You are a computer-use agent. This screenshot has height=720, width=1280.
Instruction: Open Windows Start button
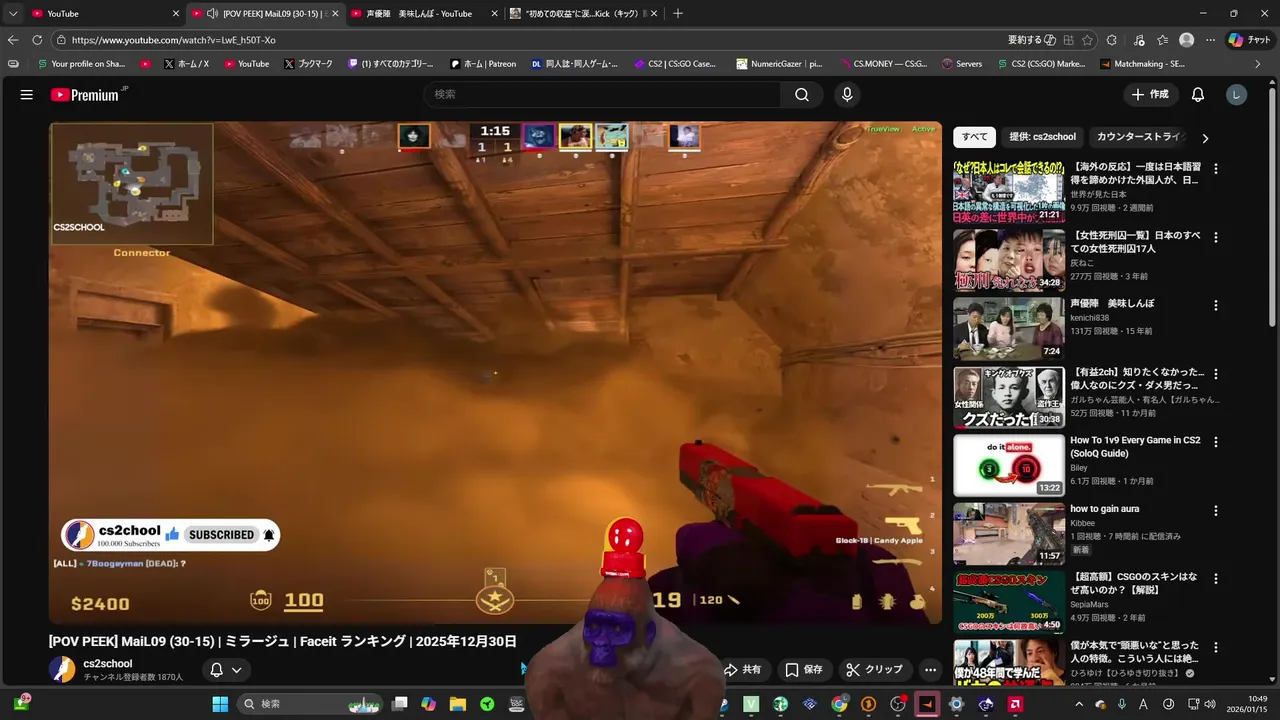220,704
